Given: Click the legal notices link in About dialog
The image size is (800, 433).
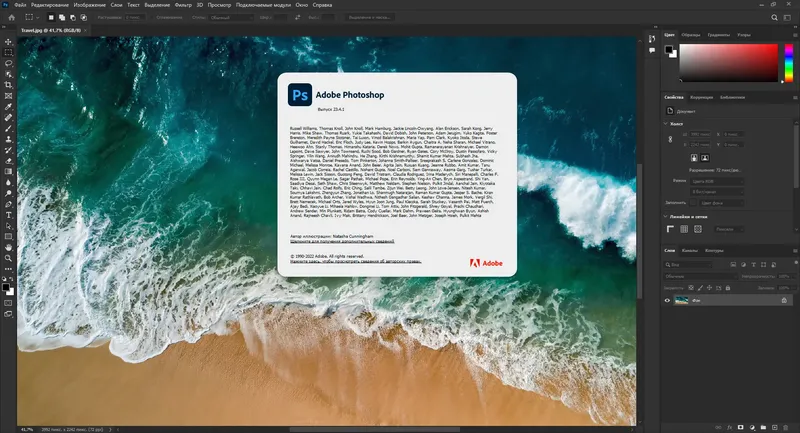Looking at the screenshot, I should (356, 261).
